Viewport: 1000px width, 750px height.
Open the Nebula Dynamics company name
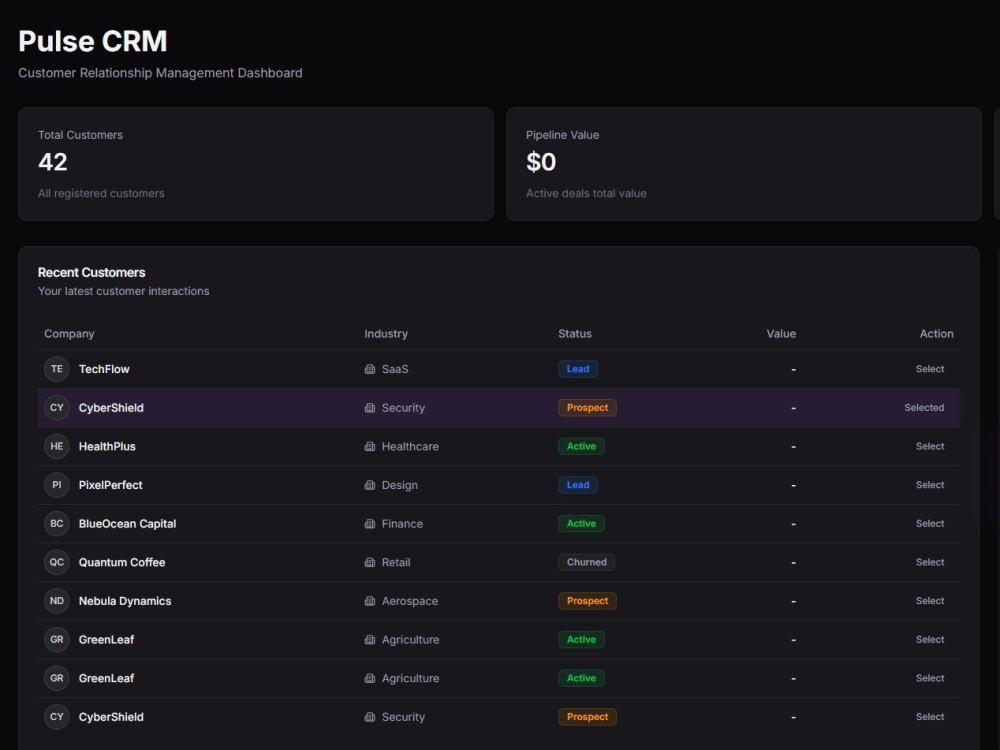point(125,601)
